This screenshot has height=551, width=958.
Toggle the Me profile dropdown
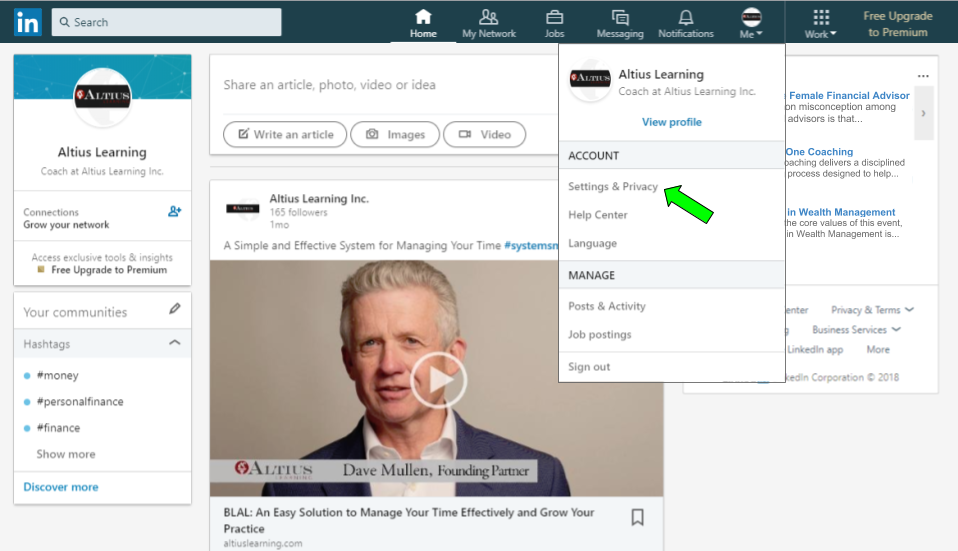(751, 23)
